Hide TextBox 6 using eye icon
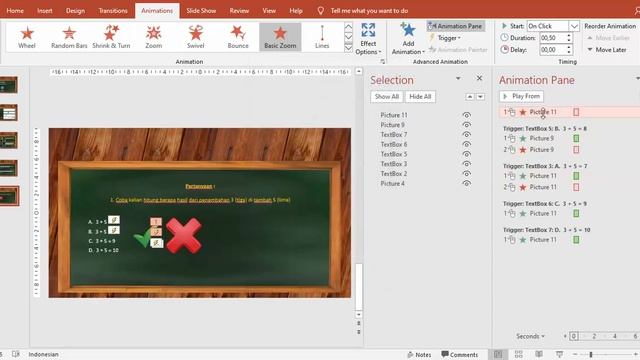Screen dimensions: 640x360 coord(467,144)
